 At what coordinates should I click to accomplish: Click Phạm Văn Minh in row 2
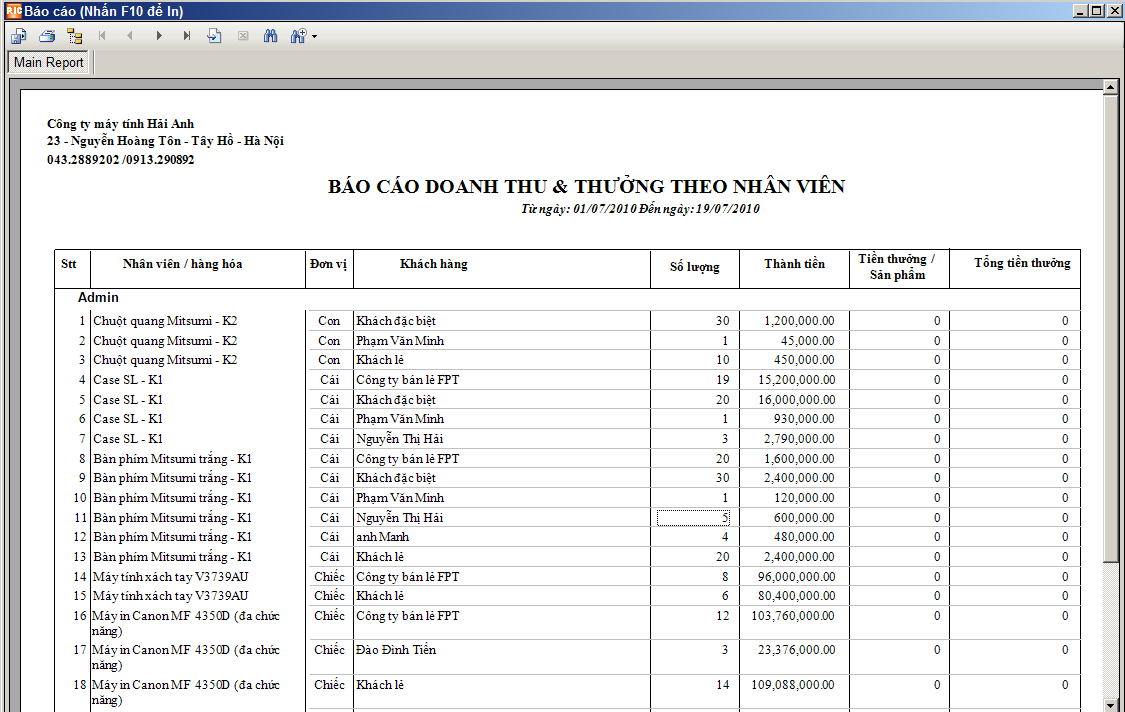coord(400,341)
